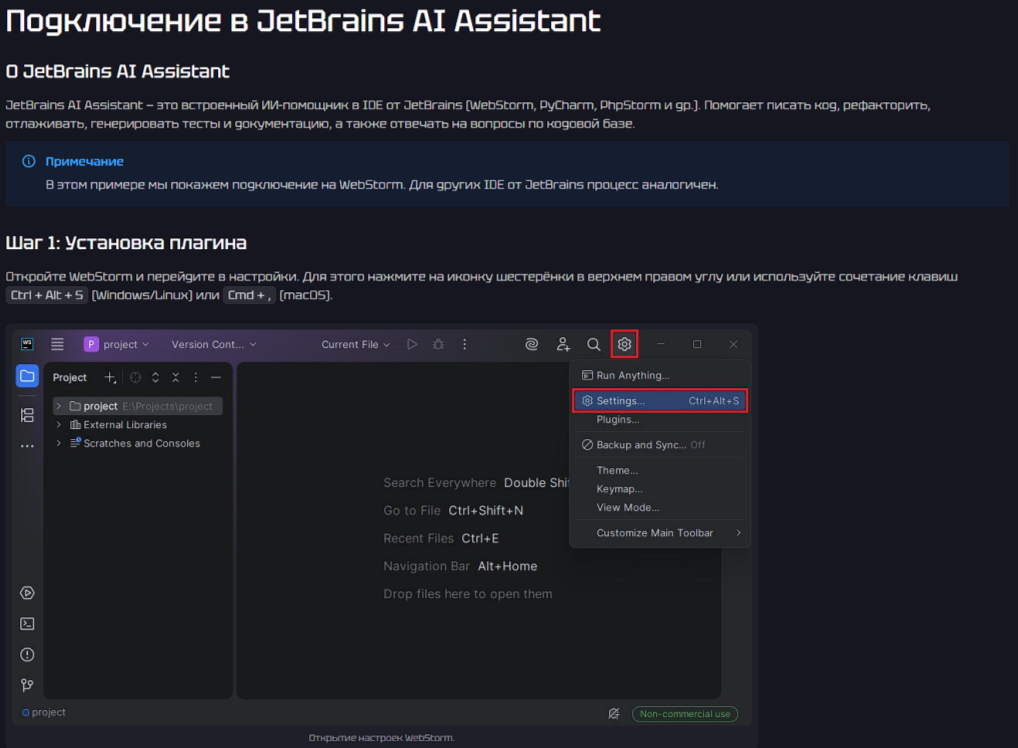Toggle Backup and Sync currently Off
The height and width of the screenshot is (748, 1018).
point(650,445)
